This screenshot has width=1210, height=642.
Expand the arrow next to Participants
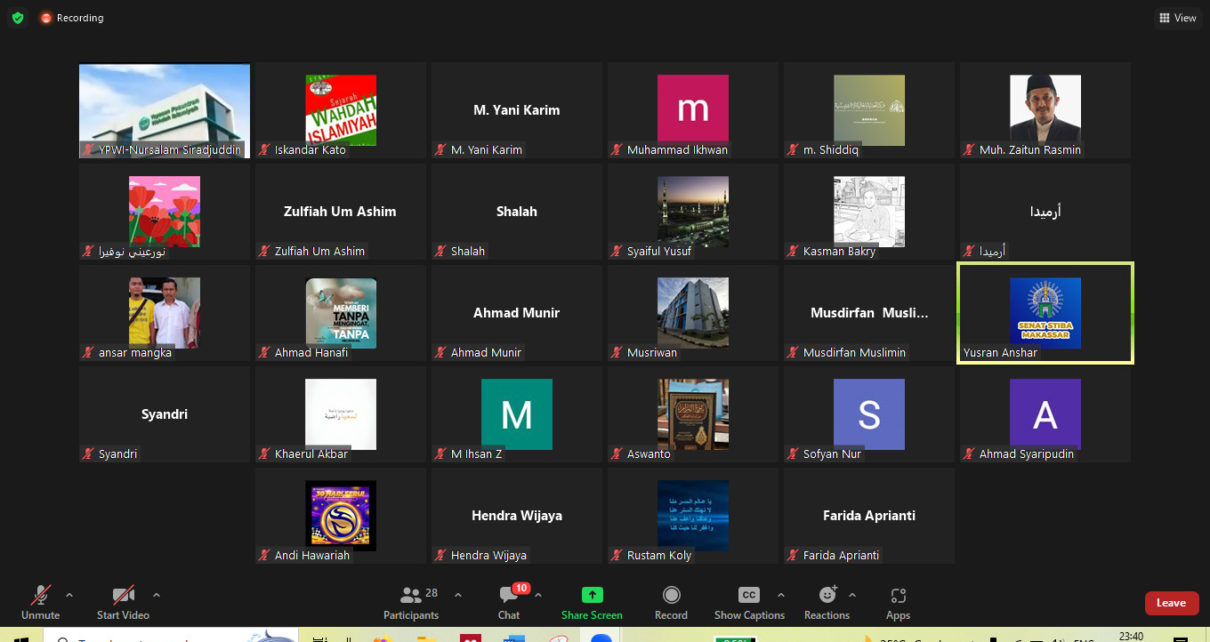tap(458, 595)
